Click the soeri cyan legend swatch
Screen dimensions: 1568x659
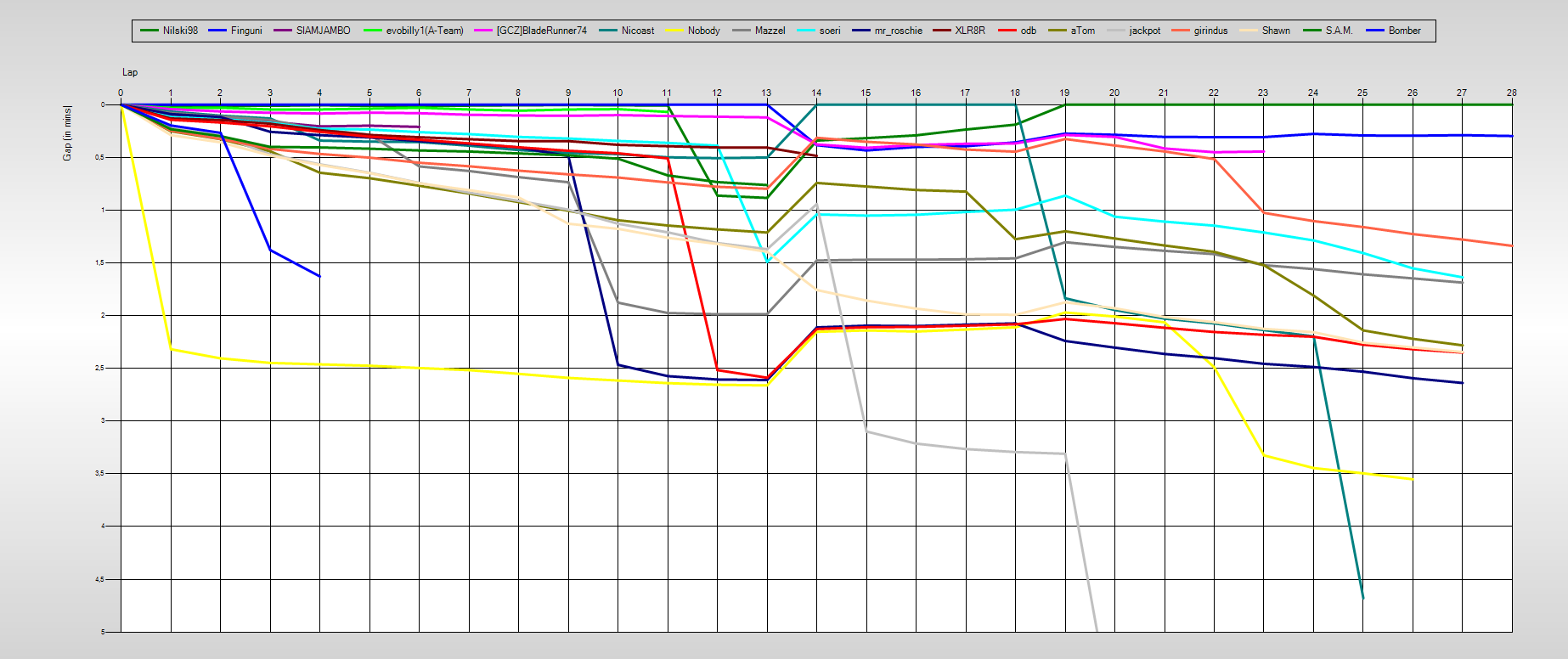pyautogui.click(x=806, y=31)
